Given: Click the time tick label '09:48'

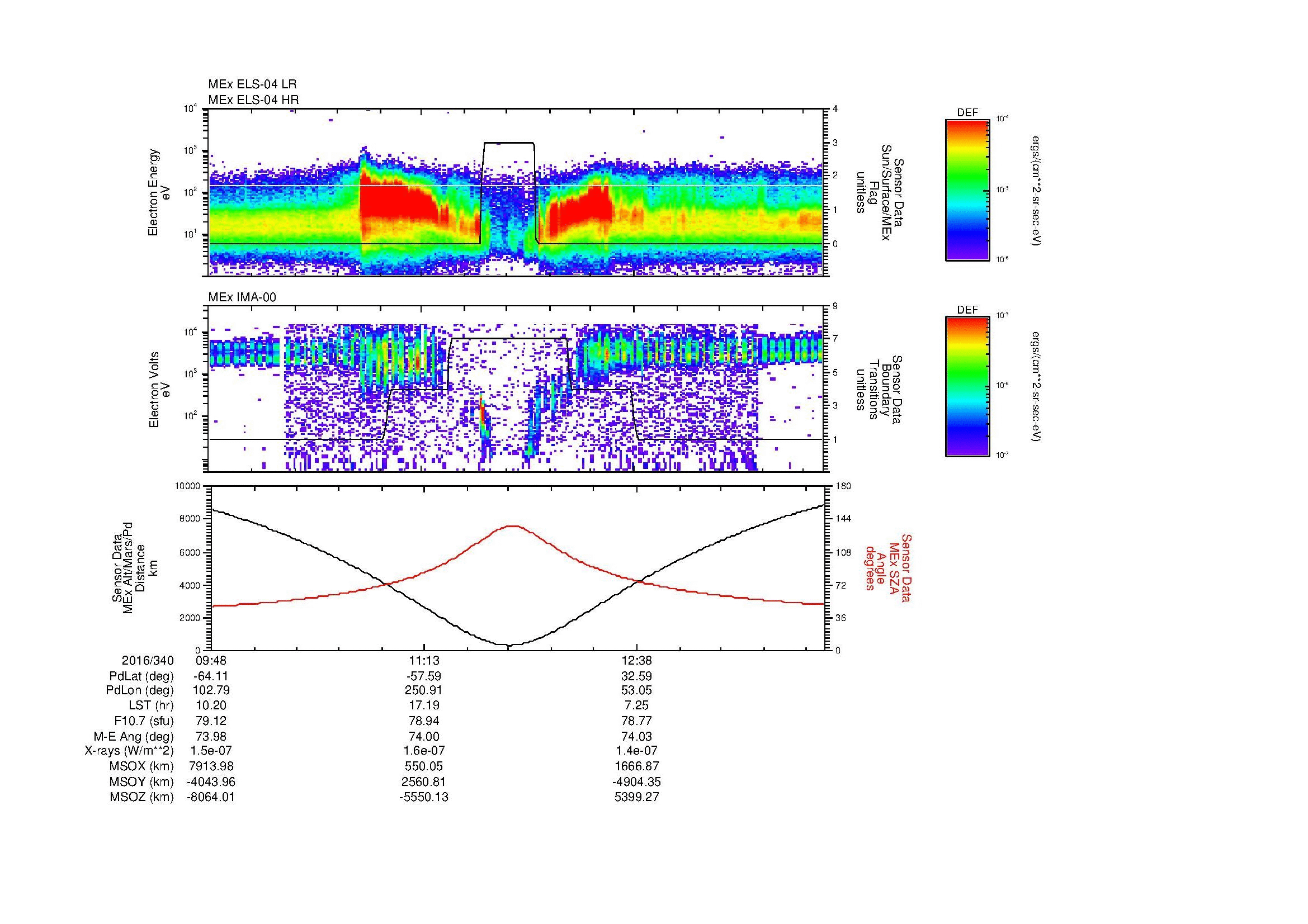Looking at the screenshot, I should click(211, 661).
